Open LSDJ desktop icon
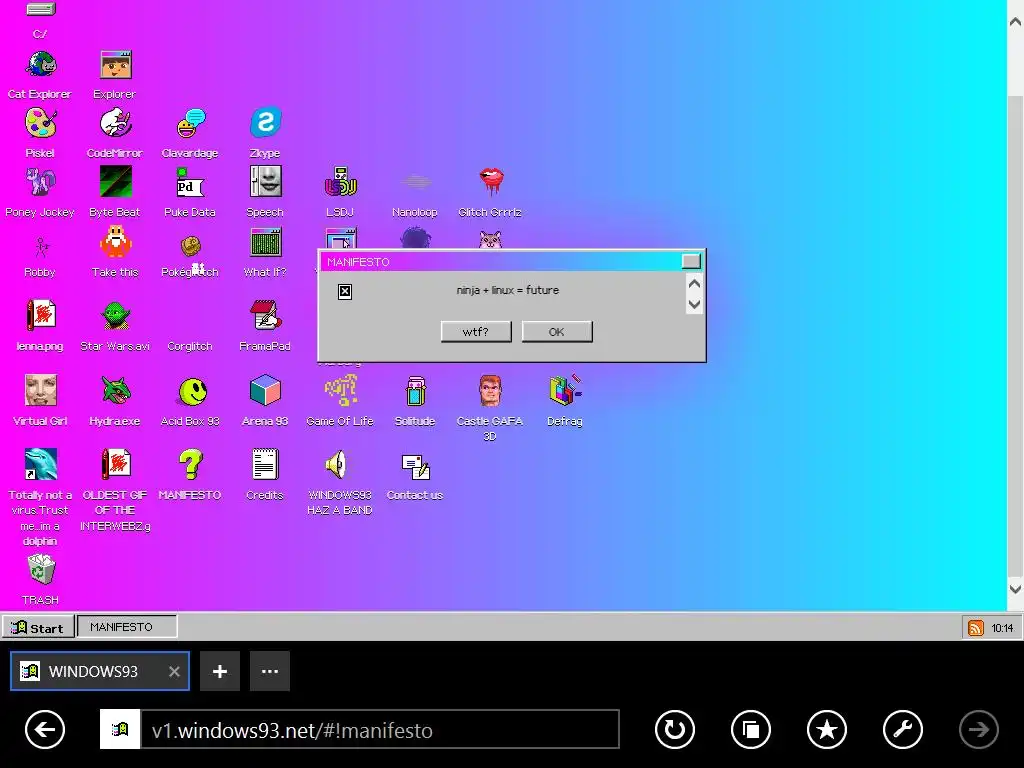The width and height of the screenshot is (1024, 768). [x=340, y=182]
